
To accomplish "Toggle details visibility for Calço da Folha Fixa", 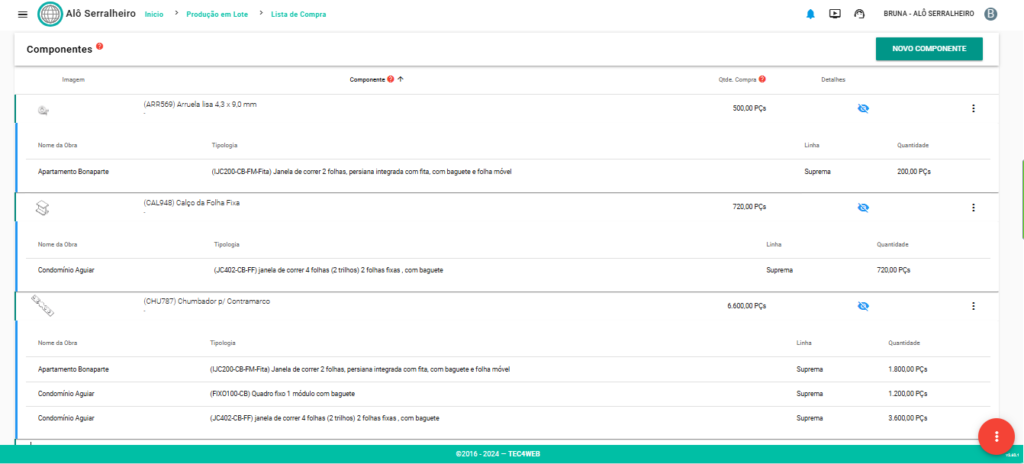I will pos(863,207).
